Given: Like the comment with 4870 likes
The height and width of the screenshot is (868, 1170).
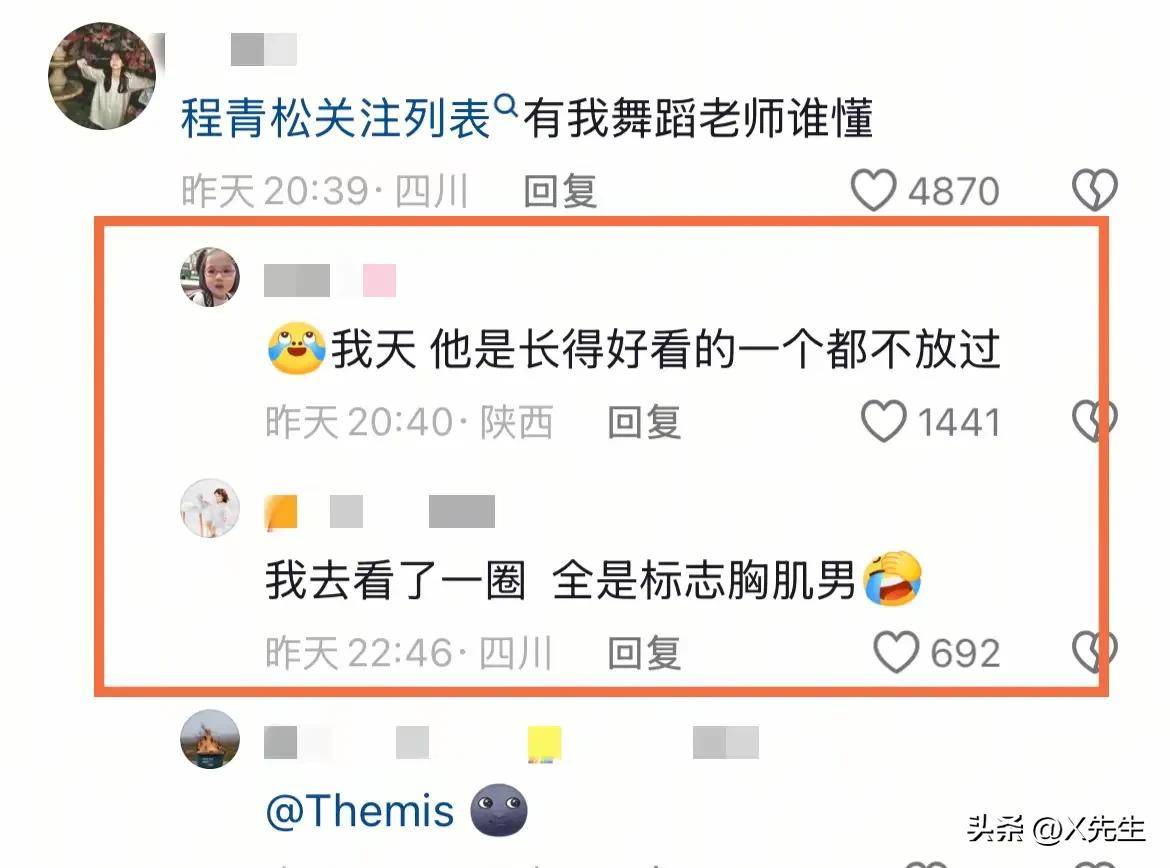Looking at the screenshot, I should [873, 190].
